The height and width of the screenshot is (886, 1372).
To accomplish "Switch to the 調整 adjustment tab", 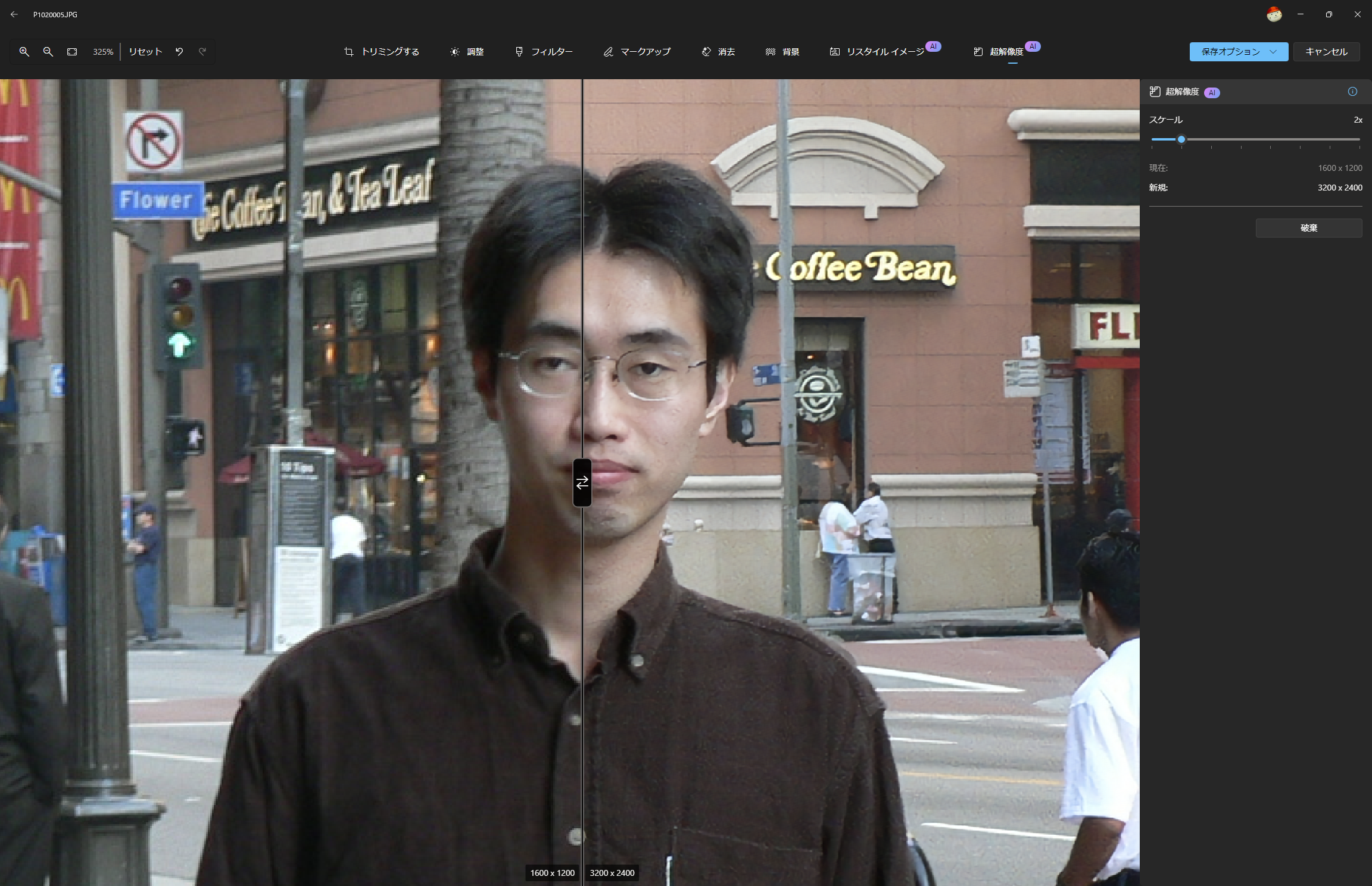I will [467, 52].
